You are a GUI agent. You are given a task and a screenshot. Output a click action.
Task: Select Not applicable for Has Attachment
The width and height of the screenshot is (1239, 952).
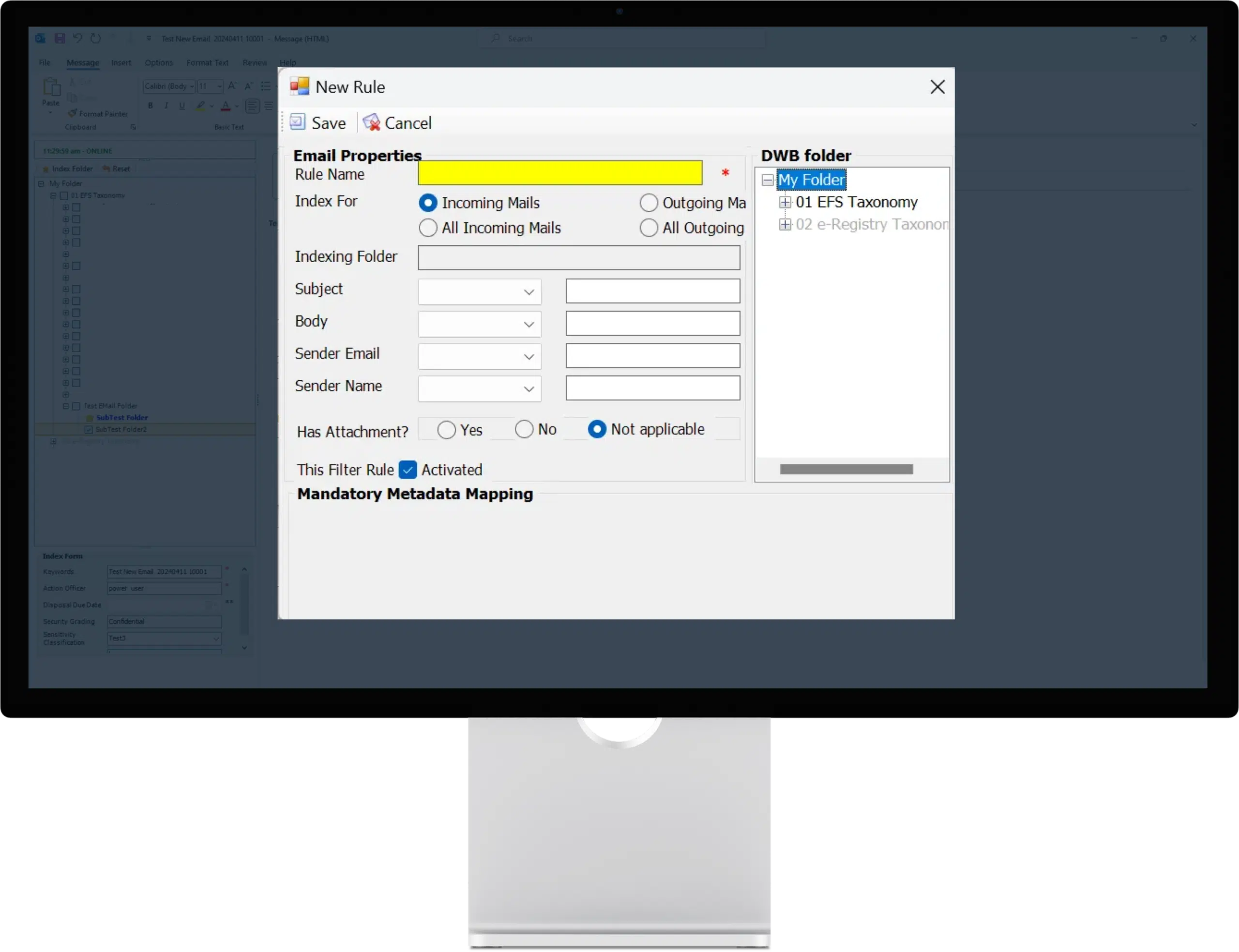(597, 430)
